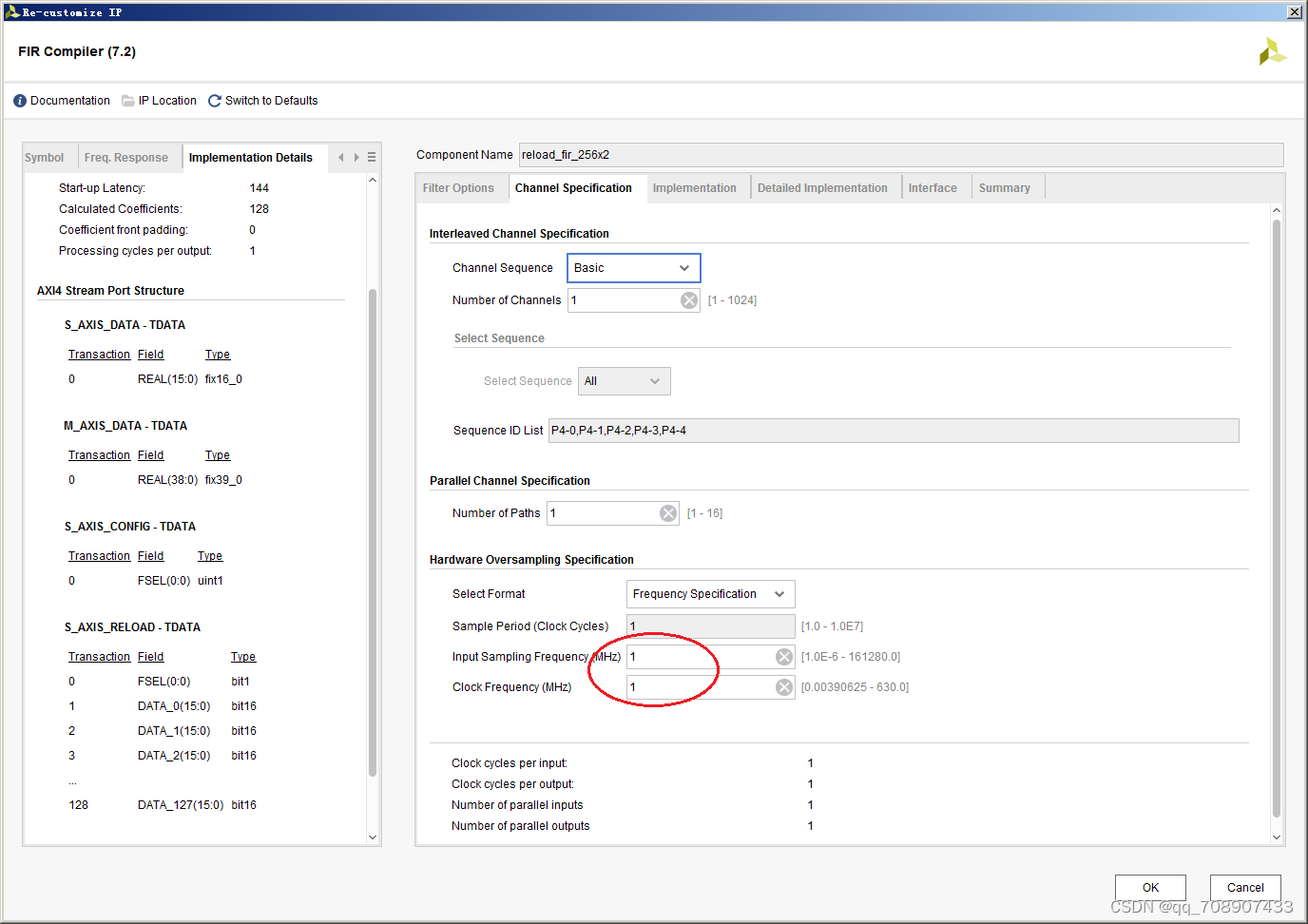Click the Sample Period field
This screenshot has width=1308, height=924.
711,626
